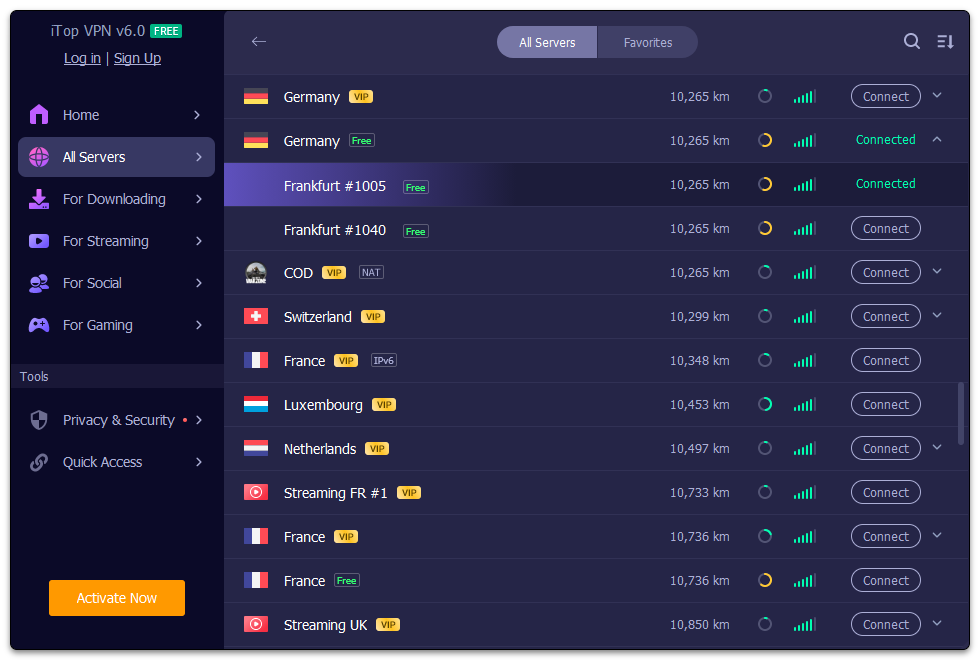Click the search magnifier icon

[x=912, y=41]
